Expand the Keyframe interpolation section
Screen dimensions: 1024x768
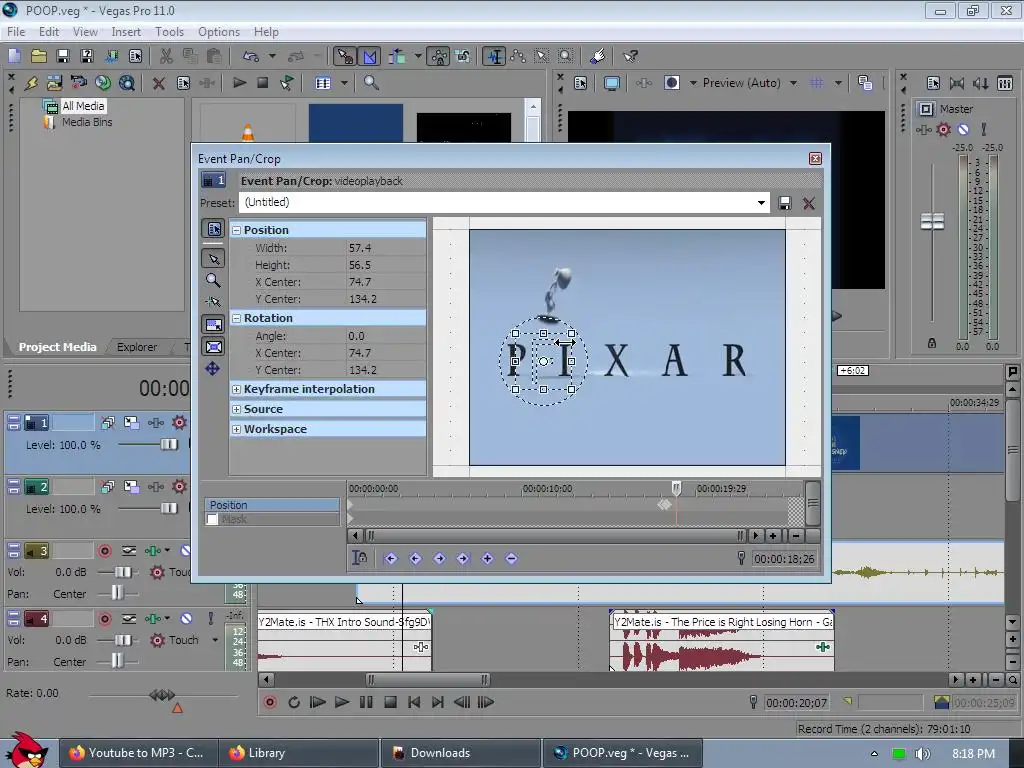236,389
